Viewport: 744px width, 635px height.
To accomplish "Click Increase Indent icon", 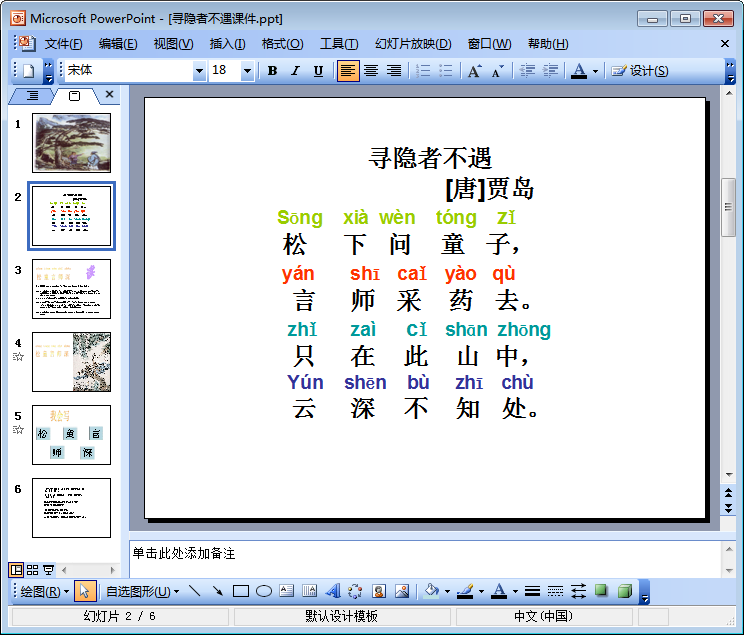I will pyautogui.click(x=550, y=71).
